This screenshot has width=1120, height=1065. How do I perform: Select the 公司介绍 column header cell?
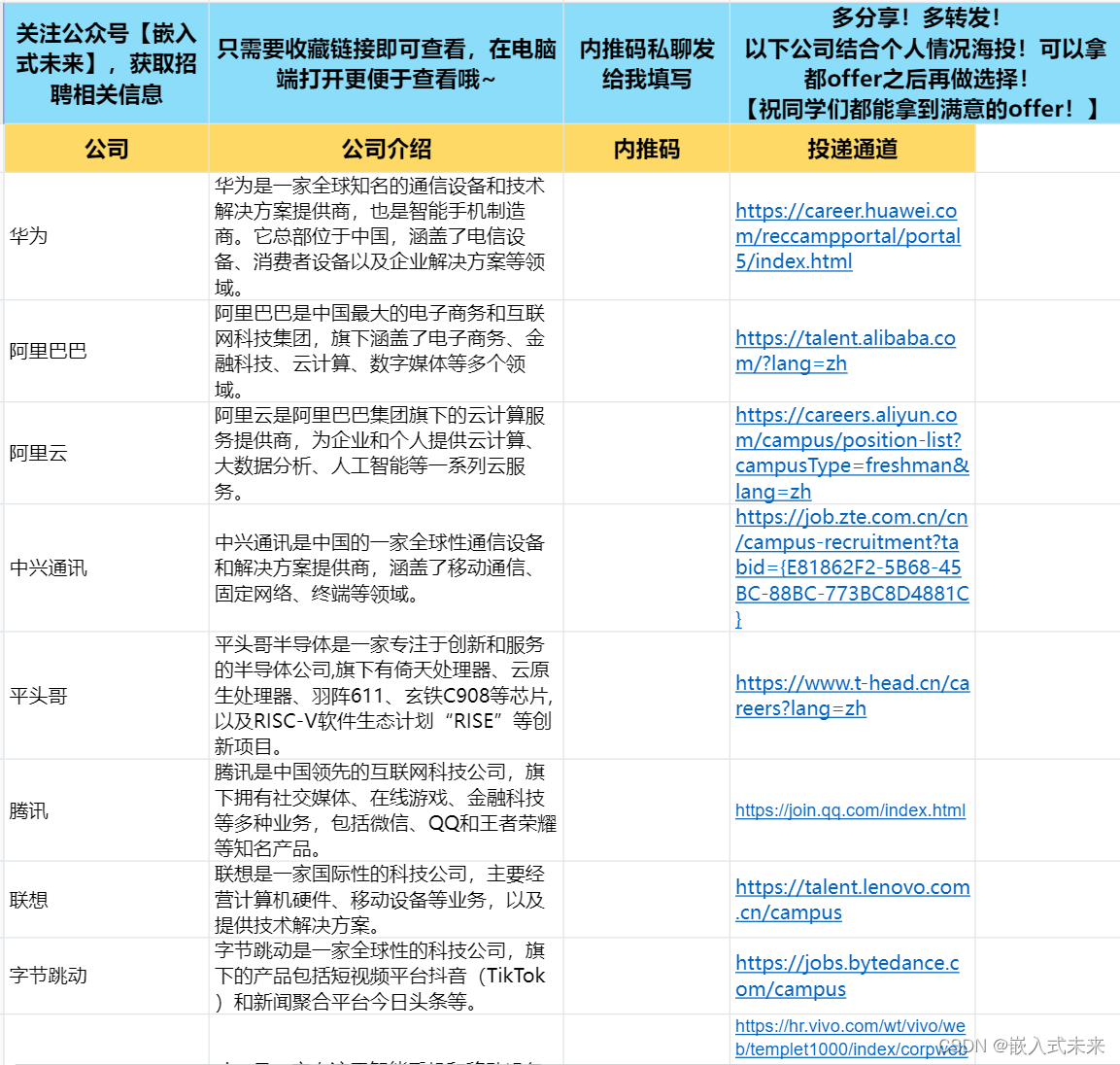pos(387,149)
